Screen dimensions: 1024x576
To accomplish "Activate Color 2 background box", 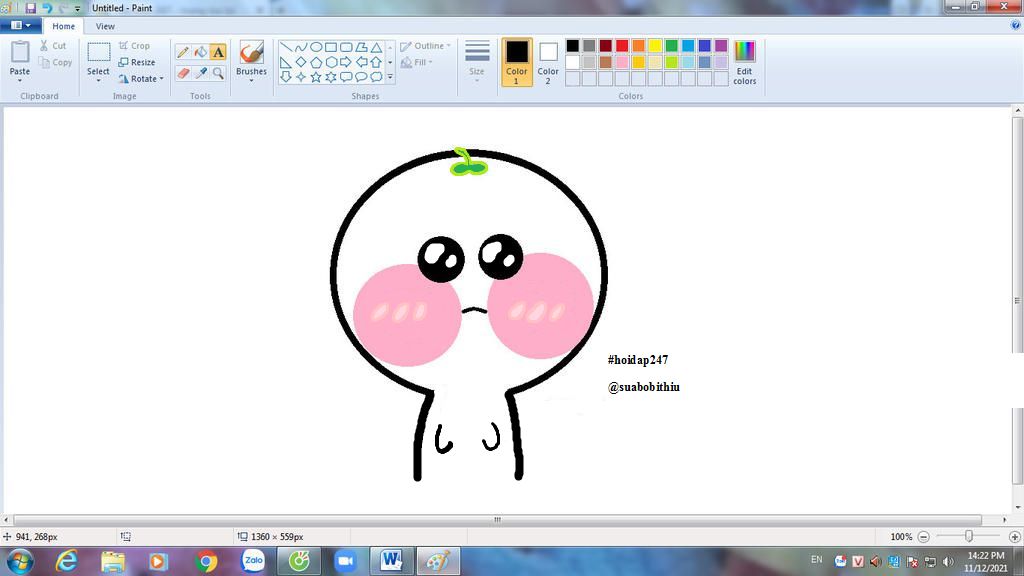I will 548,62.
